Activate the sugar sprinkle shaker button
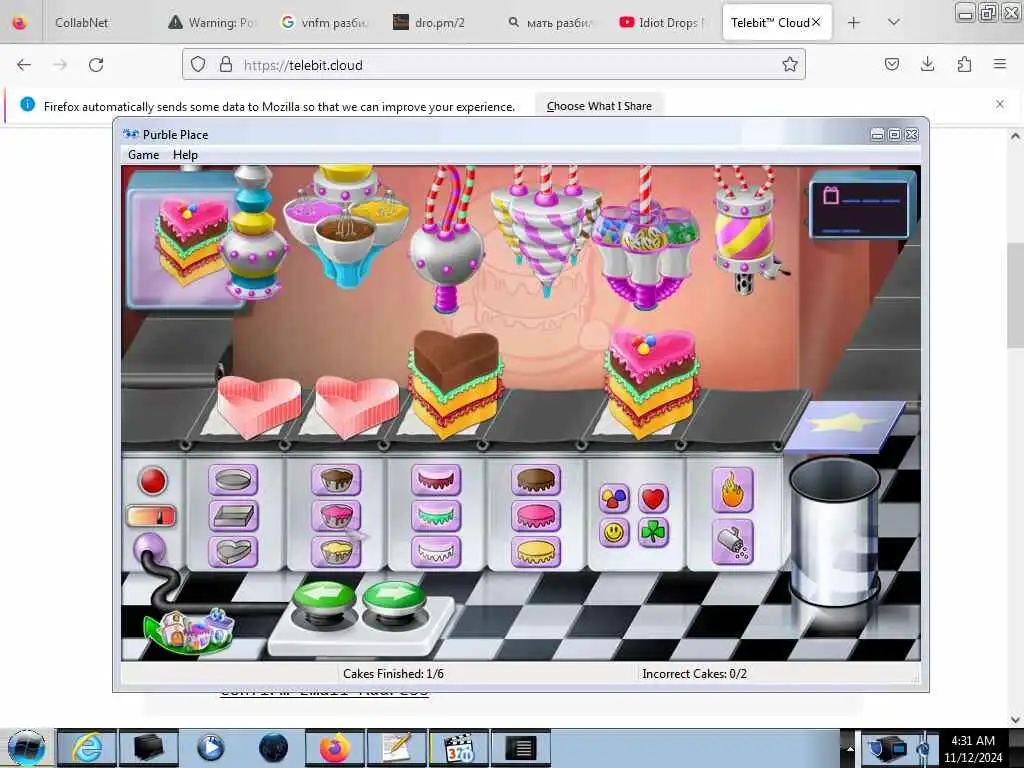 (x=733, y=543)
